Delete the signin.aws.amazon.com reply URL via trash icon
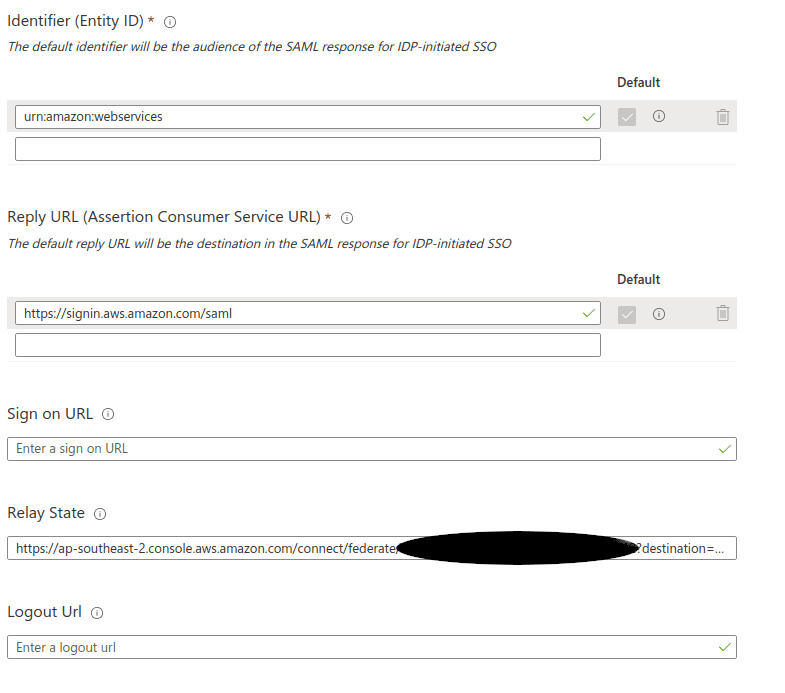Screen dimensions: 785x693 [x=722, y=313]
